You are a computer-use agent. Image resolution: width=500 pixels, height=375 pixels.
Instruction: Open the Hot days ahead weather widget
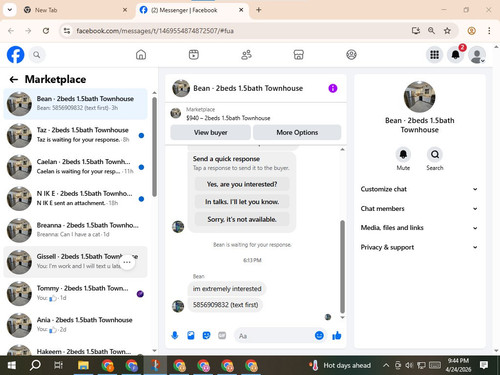pyautogui.click(x=340, y=365)
